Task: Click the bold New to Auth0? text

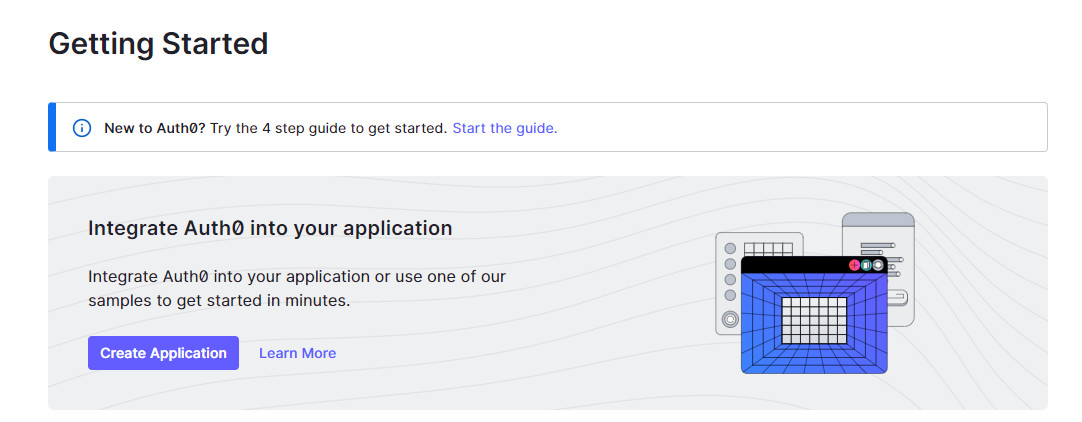Action: pos(155,128)
